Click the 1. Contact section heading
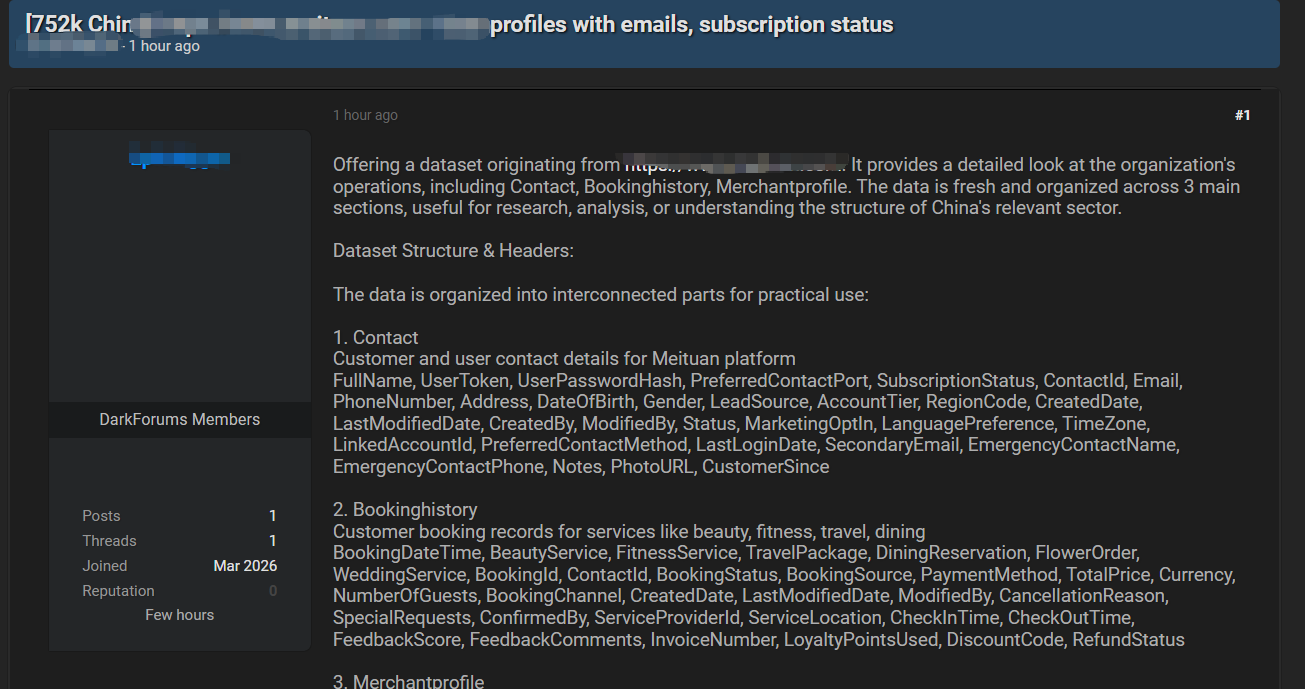Screen dimensions: 1305x689 pos(375,337)
